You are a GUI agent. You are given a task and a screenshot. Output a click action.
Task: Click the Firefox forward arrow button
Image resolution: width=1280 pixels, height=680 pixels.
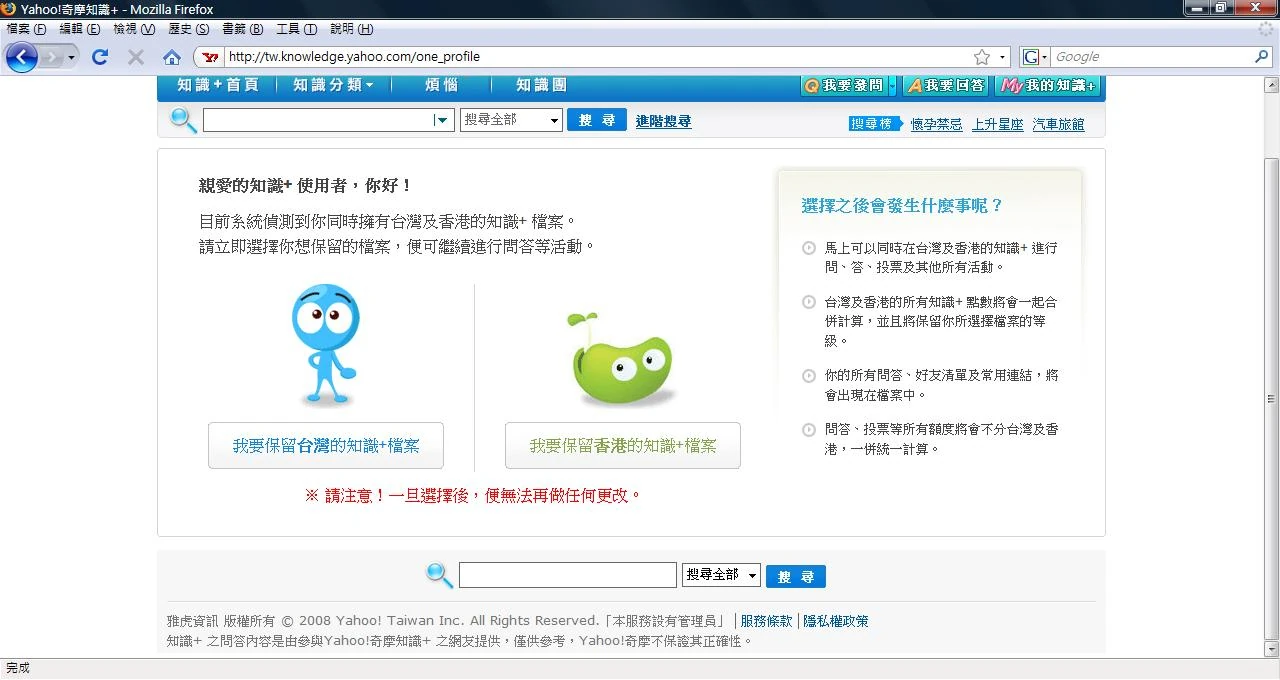click(x=51, y=57)
